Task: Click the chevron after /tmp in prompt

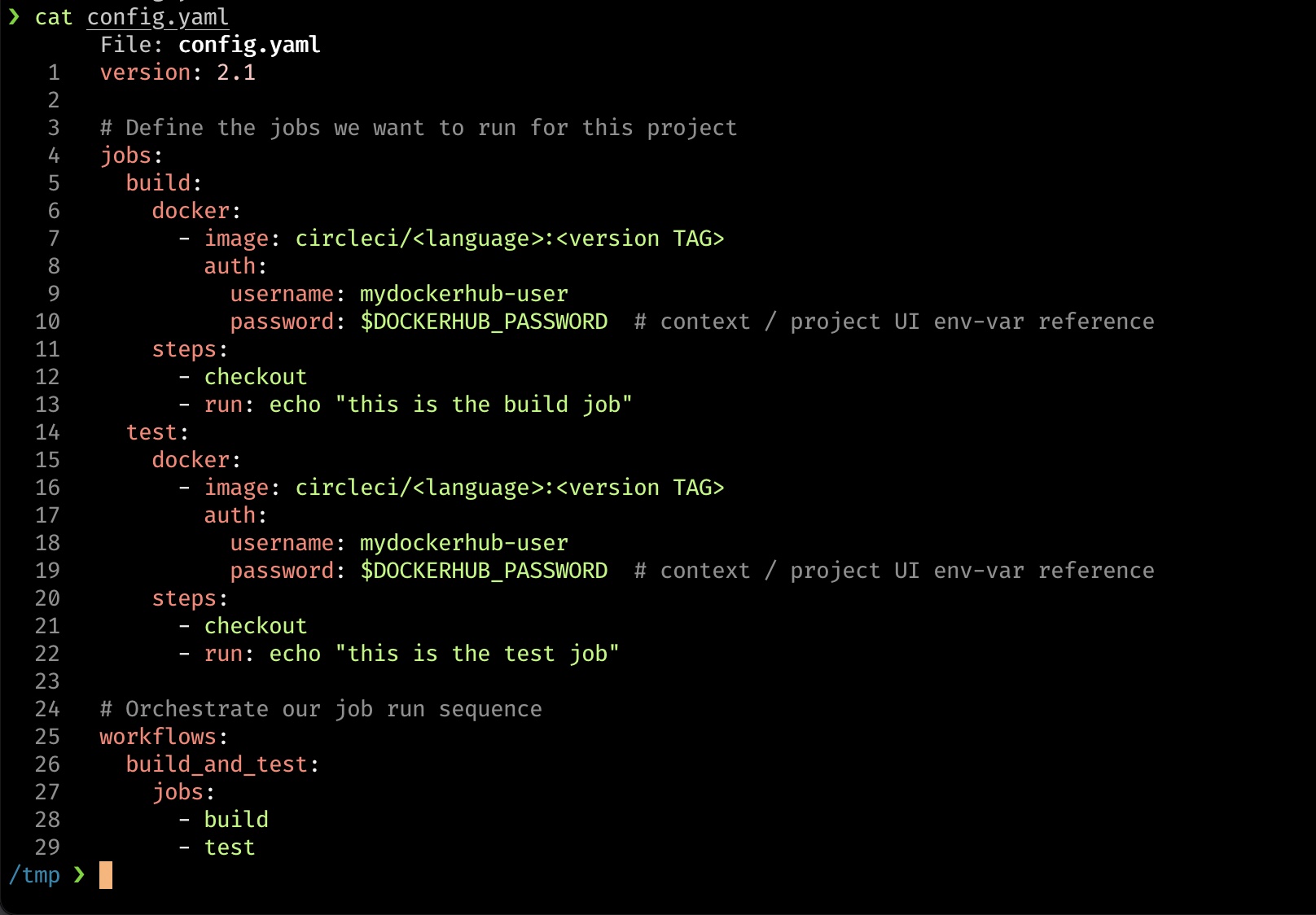Action: pos(79,875)
